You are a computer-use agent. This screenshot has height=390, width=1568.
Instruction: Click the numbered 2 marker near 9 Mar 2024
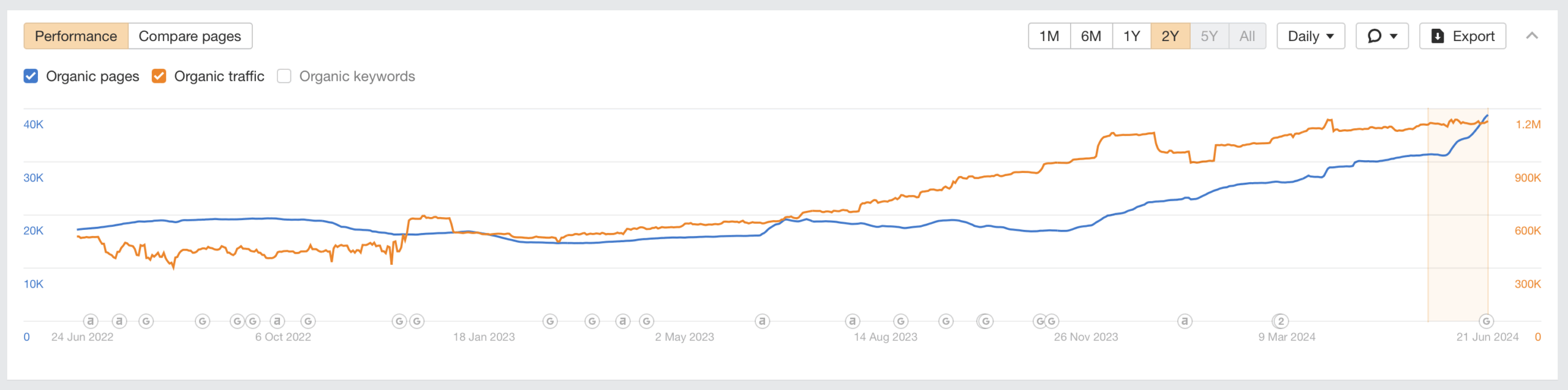[x=1280, y=321]
